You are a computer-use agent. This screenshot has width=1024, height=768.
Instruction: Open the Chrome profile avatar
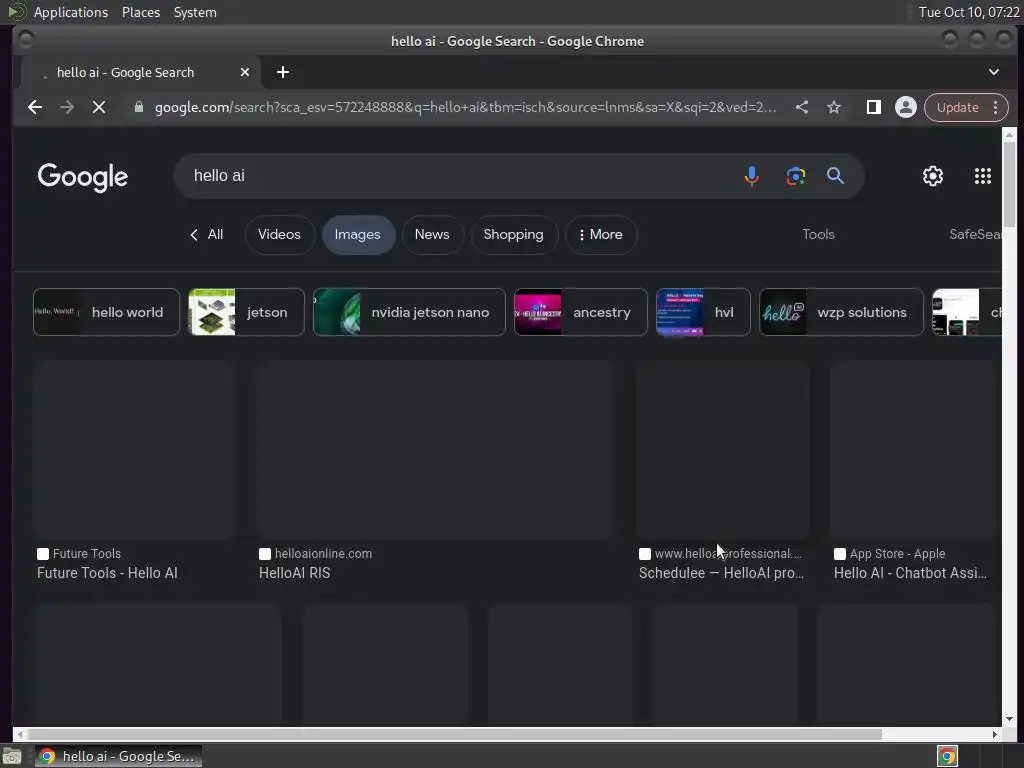906,107
